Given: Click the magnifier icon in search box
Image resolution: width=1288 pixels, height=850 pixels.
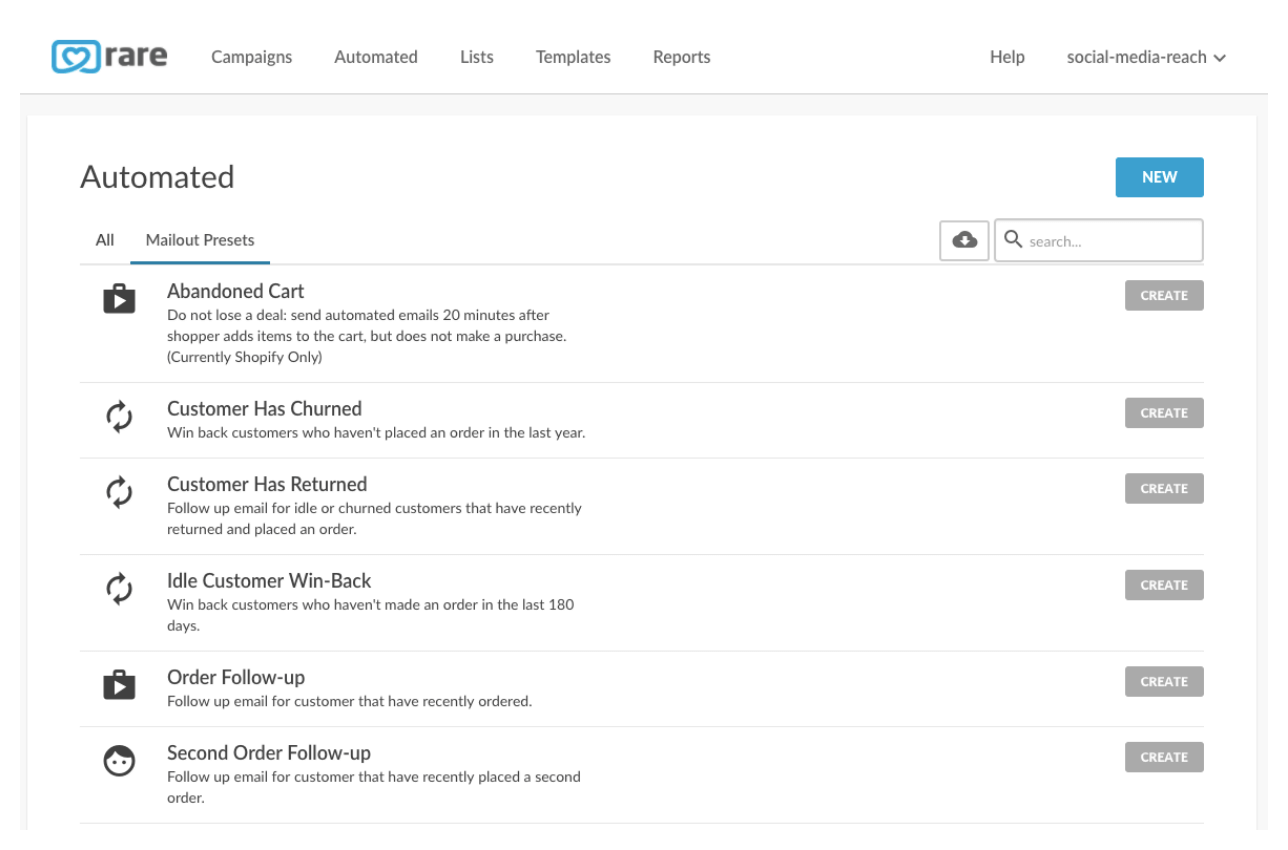Looking at the screenshot, I should [1013, 240].
